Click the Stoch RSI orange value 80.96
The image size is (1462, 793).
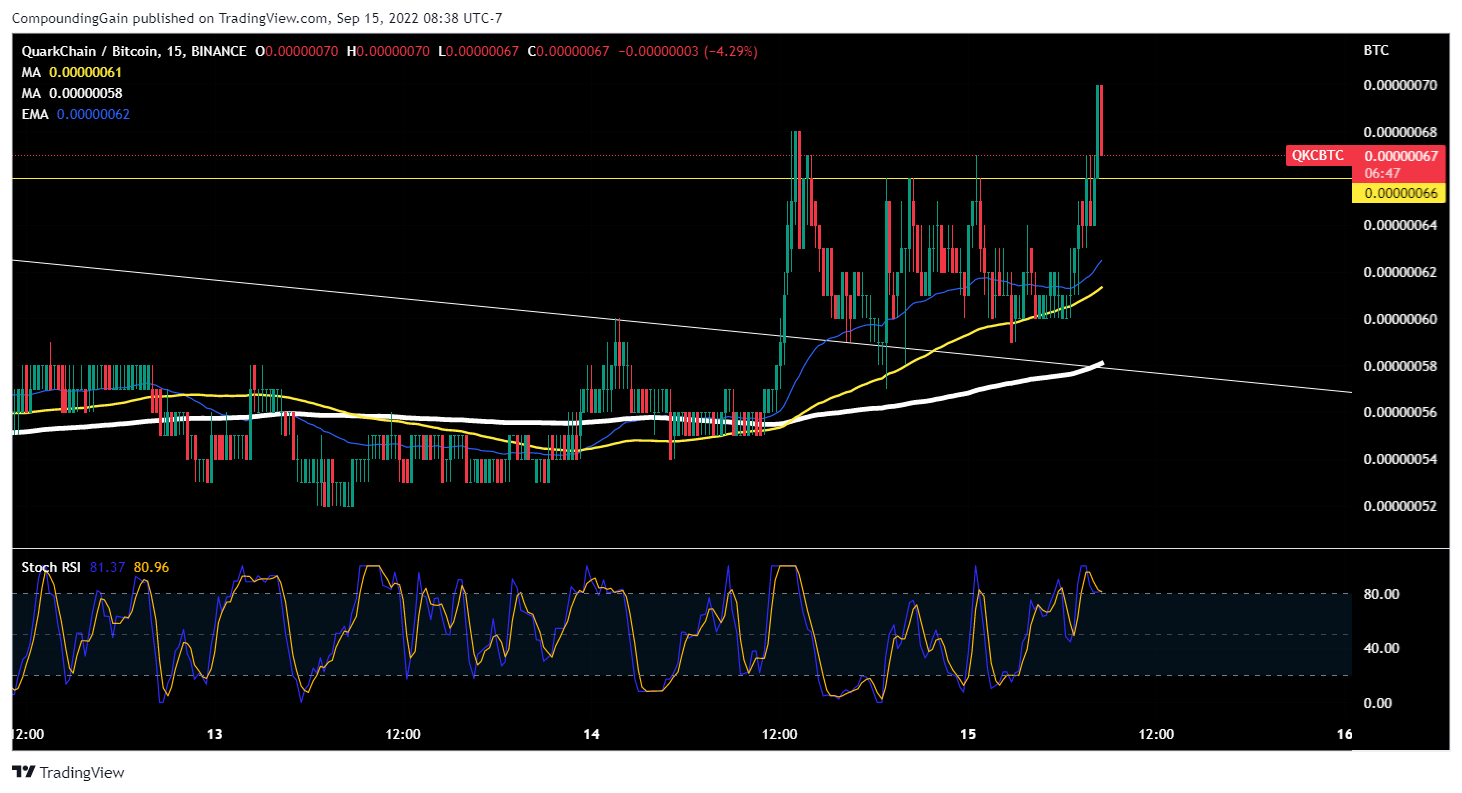[151, 567]
